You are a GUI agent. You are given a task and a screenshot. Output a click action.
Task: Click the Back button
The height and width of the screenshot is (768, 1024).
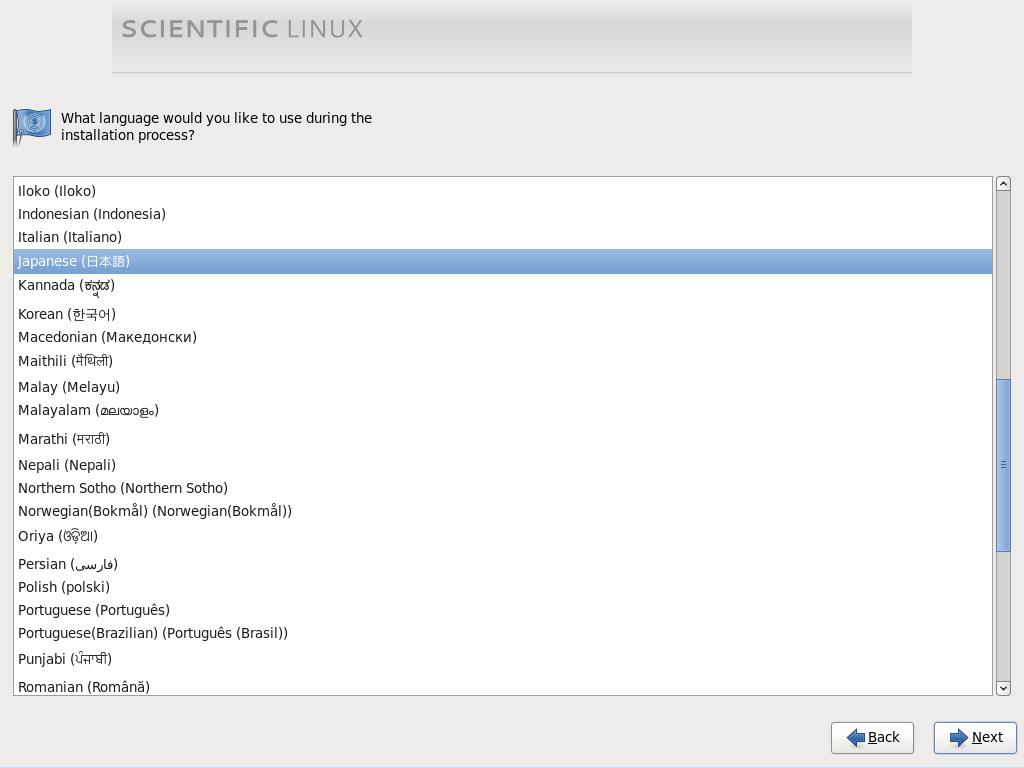pyautogui.click(x=872, y=737)
